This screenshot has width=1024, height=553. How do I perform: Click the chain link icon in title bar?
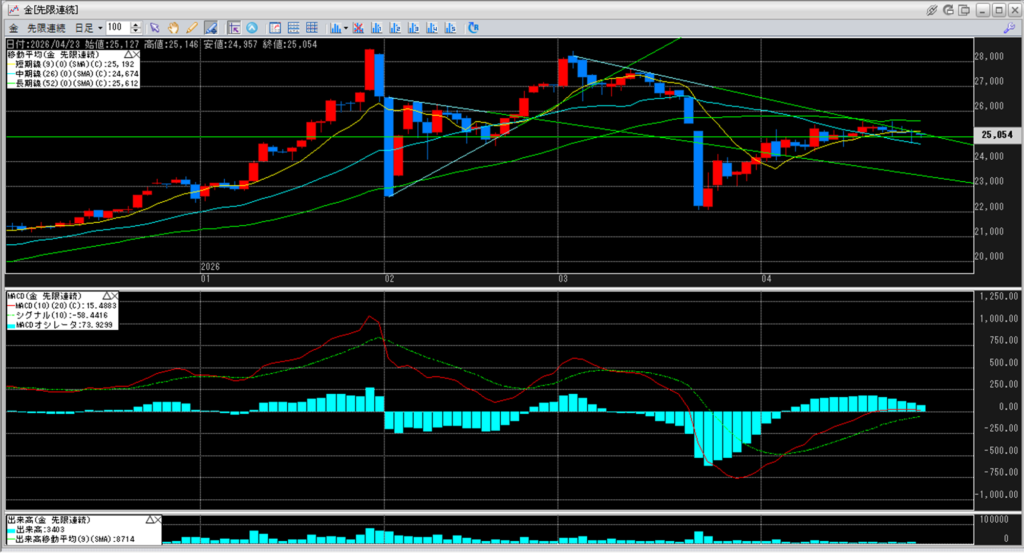[x=932, y=10]
